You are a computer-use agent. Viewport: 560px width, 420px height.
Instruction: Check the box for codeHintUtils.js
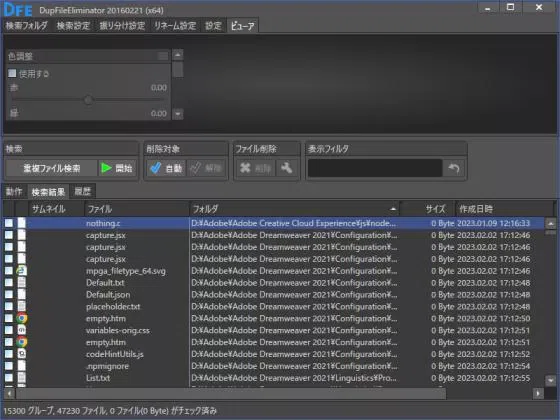[x=9, y=354]
